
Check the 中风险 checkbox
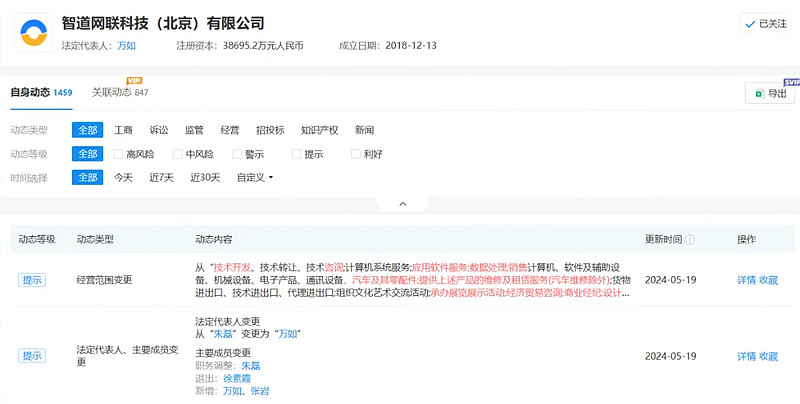point(178,154)
